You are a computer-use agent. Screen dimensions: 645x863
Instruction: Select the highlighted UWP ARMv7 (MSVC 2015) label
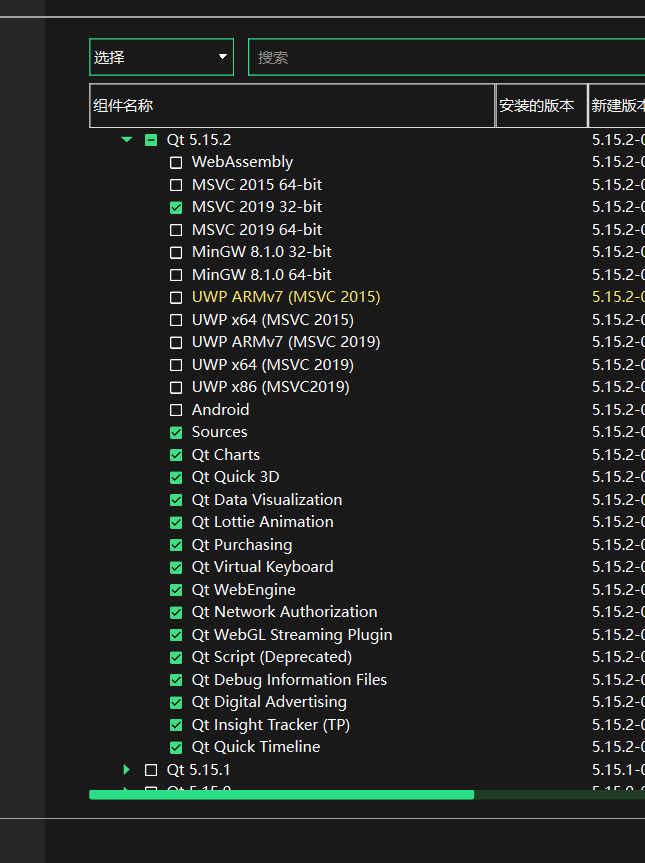coord(286,297)
